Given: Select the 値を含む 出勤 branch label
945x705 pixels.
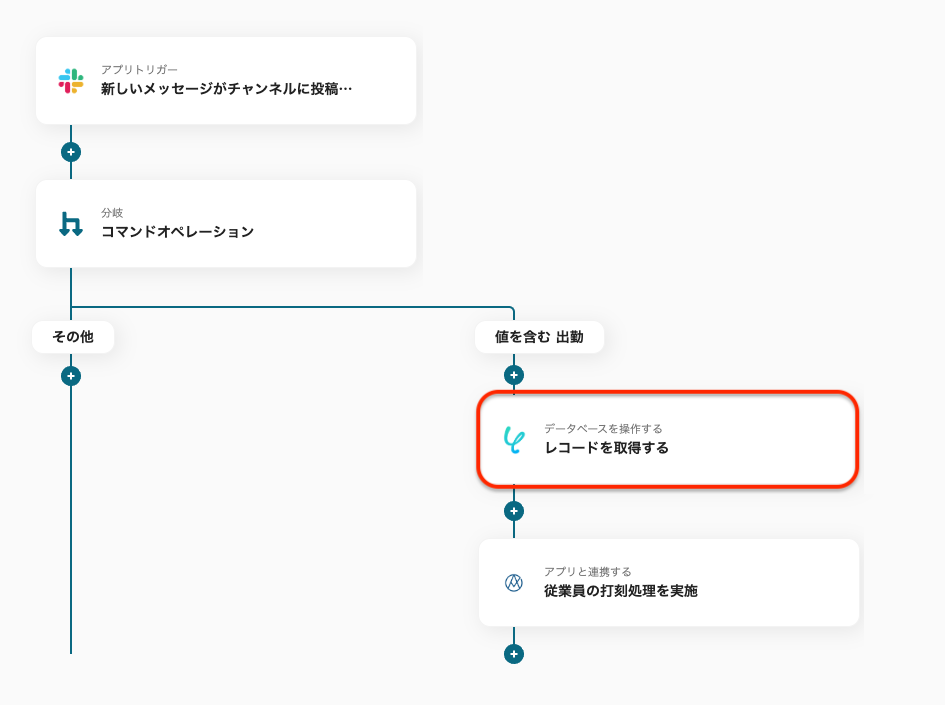Looking at the screenshot, I should pyautogui.click(x=539, y=337).
